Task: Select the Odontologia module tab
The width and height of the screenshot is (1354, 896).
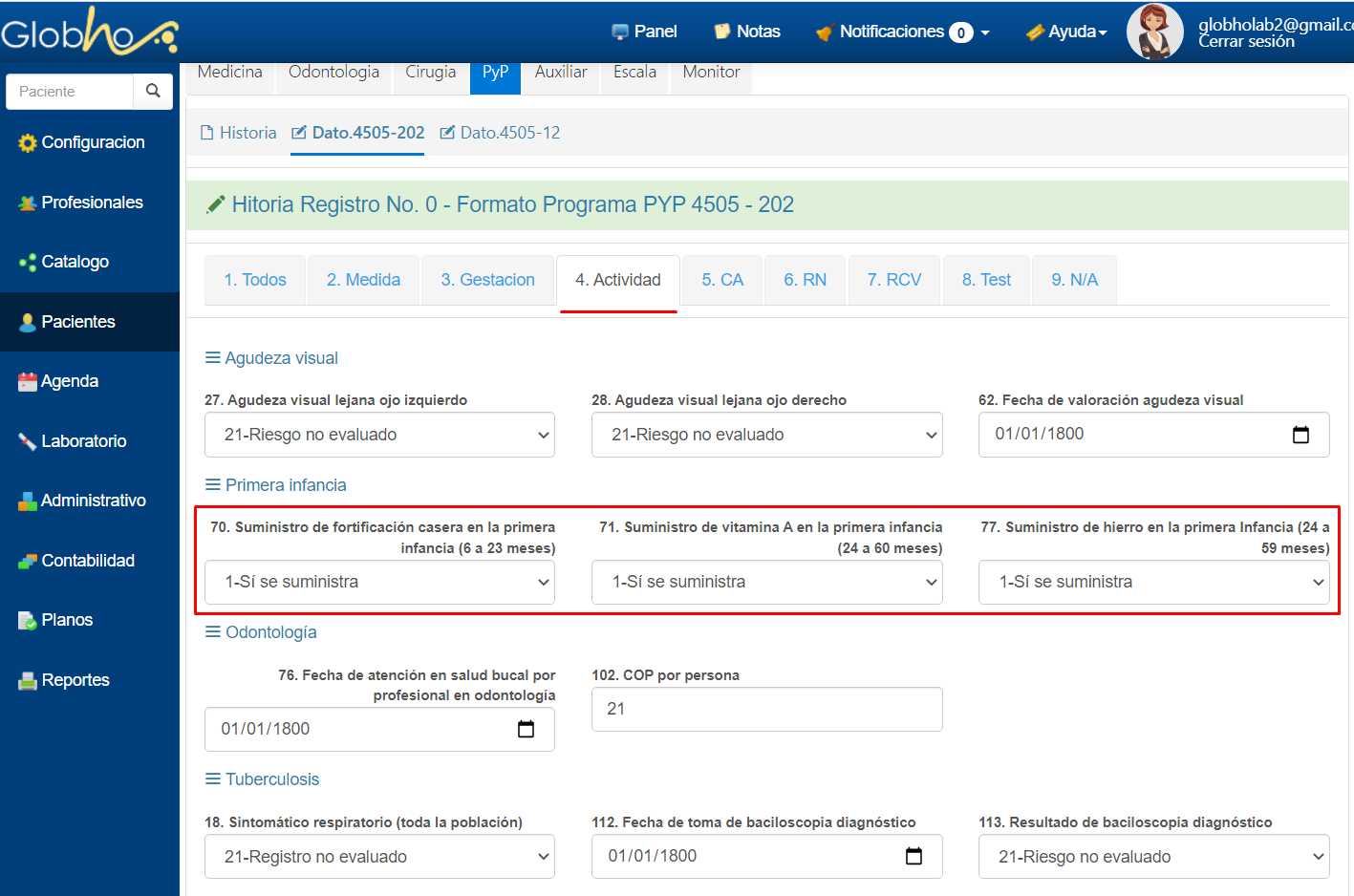Action: click(x=333, y=73)
